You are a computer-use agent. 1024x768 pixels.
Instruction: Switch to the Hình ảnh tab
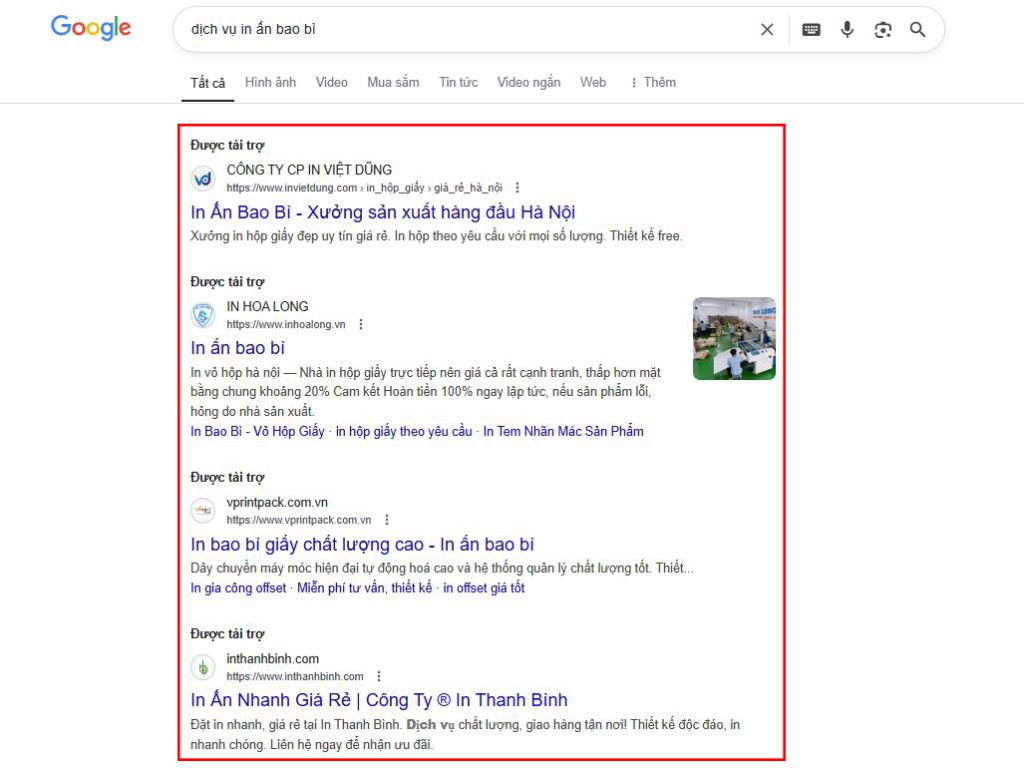point(270,82)
